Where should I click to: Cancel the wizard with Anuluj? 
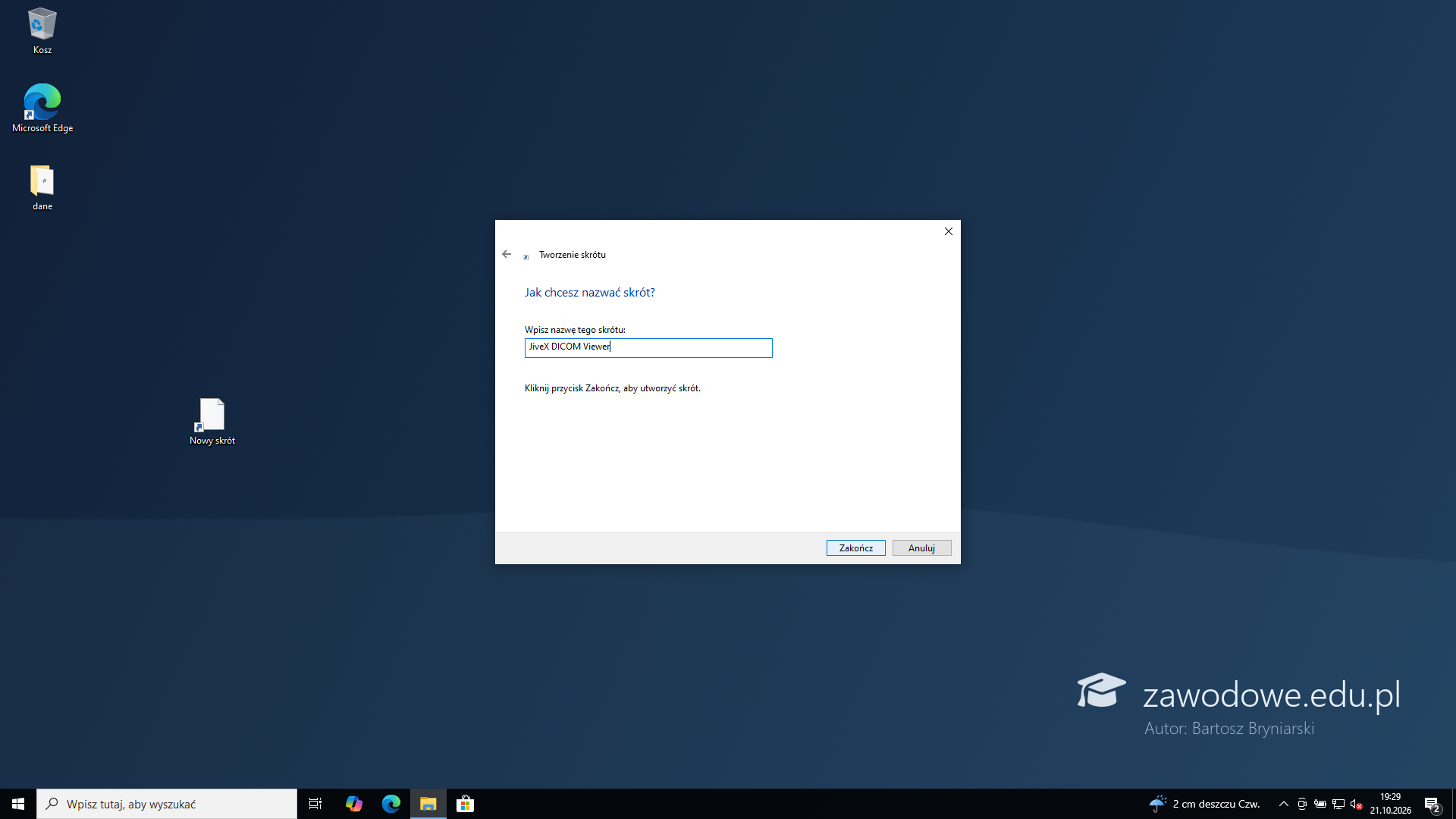[x=921, y=548]
